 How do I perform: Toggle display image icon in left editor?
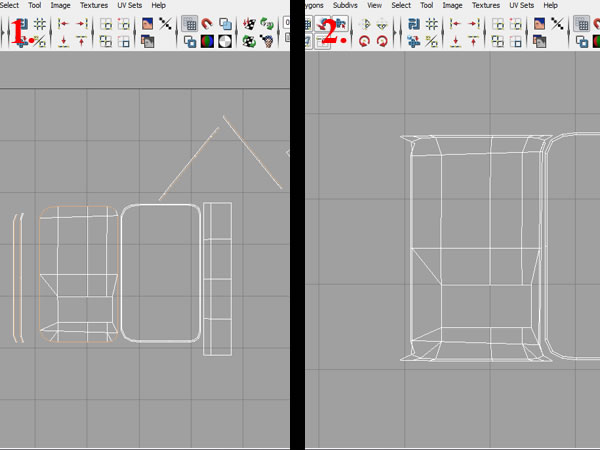147,24
